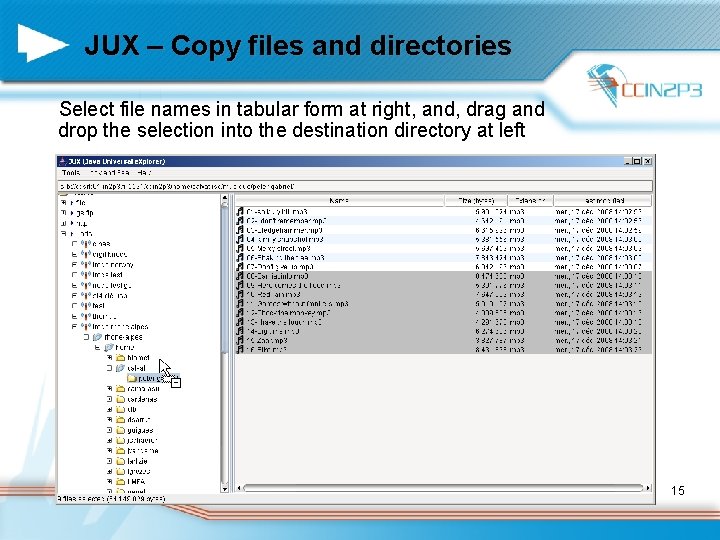This screenshot has height=540, width=720.
Task: Expand the guiguas folder node
Action: [x=109, y=430]
